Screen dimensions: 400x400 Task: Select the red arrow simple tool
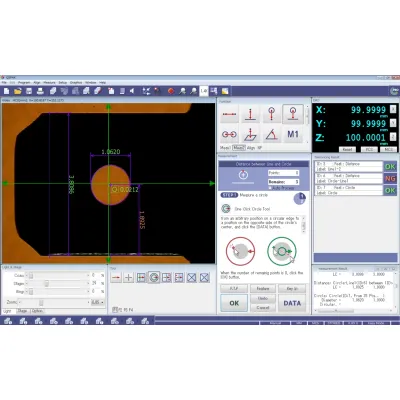pos(116,277)
